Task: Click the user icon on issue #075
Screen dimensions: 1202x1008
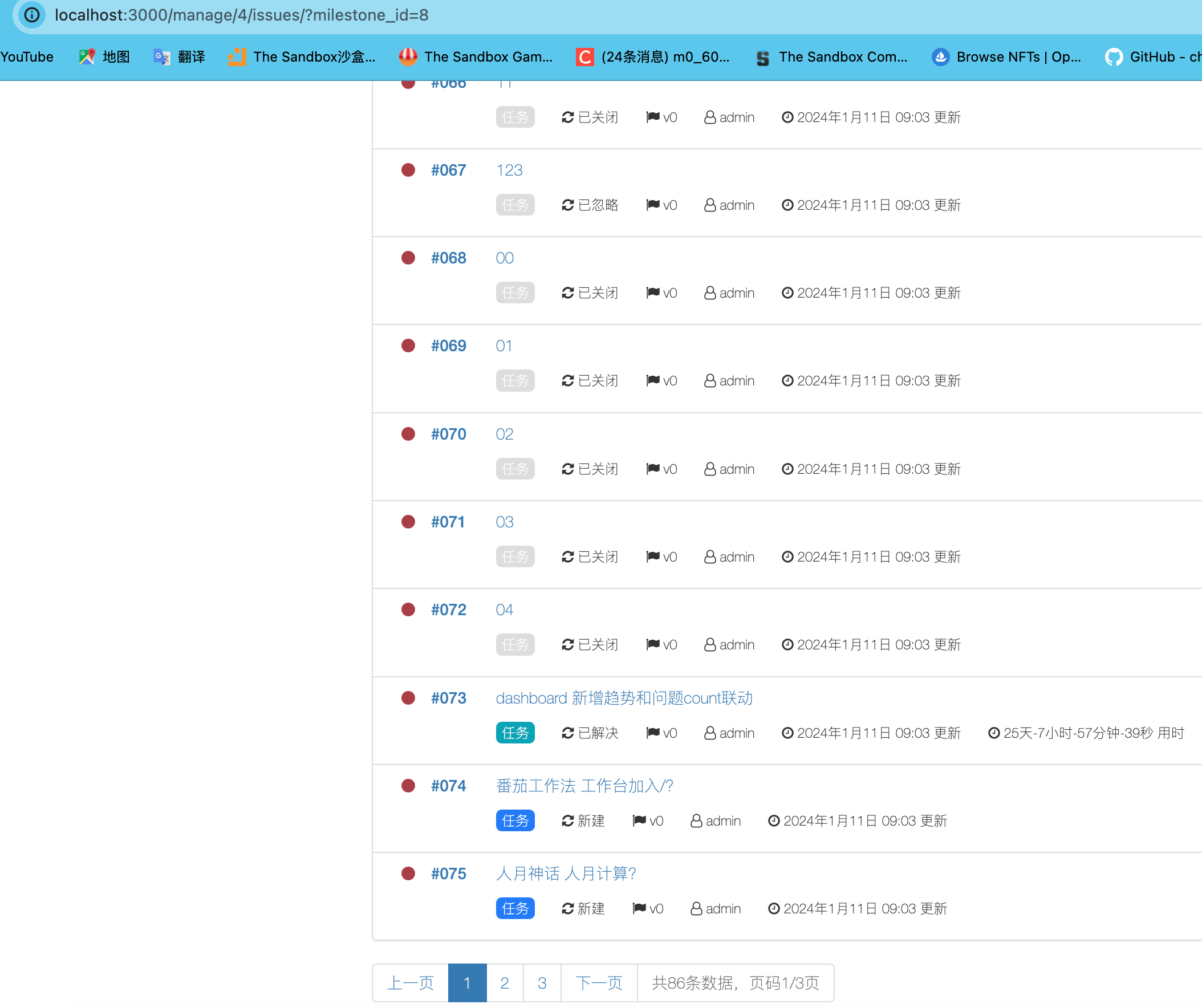Action: pos(696,908)
